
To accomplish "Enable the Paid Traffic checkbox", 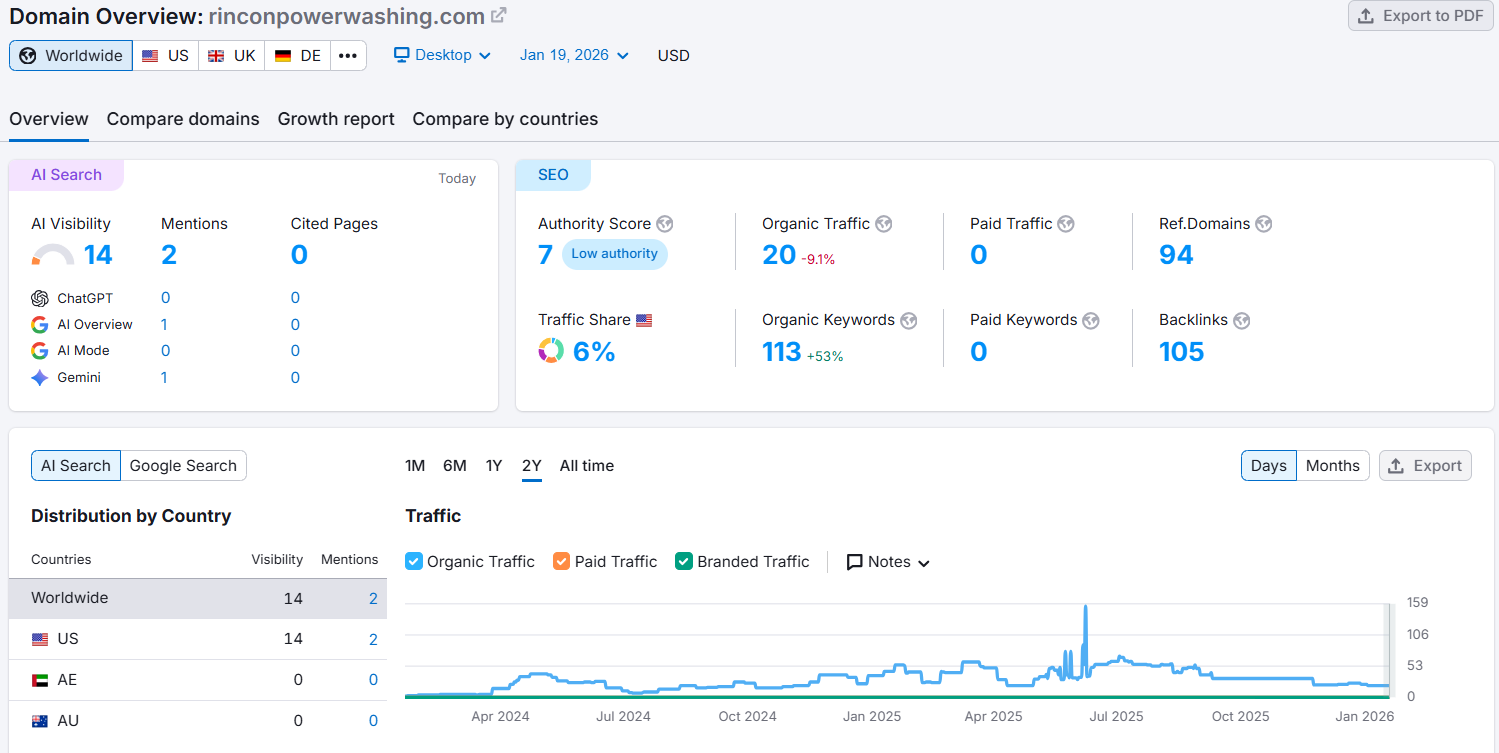I will 561,561.
